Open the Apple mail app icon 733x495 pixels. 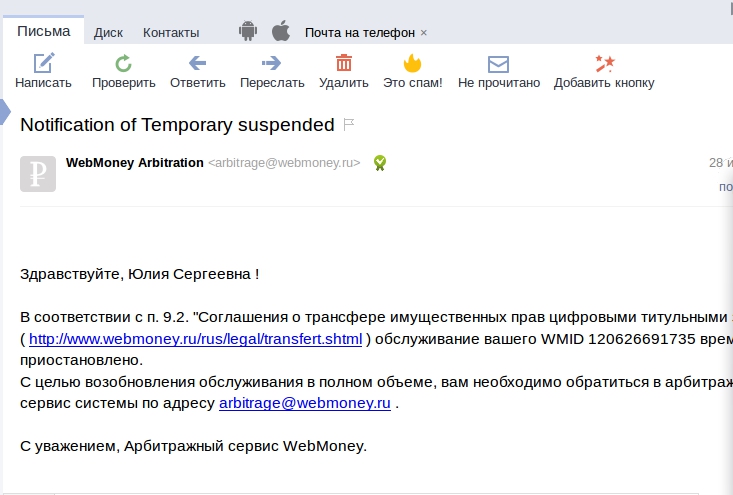(x=281, y=31)
